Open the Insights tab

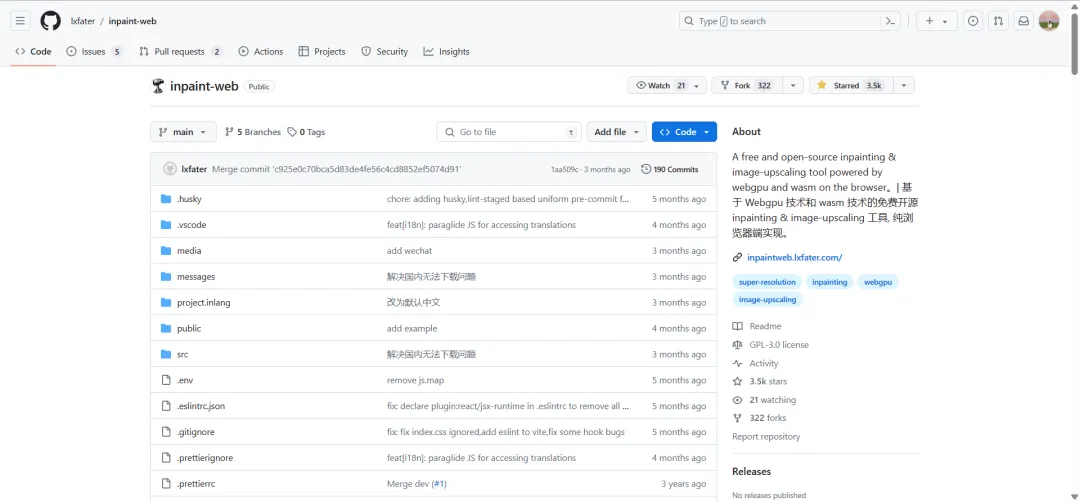pyautogui.click(x=446, y=52)
